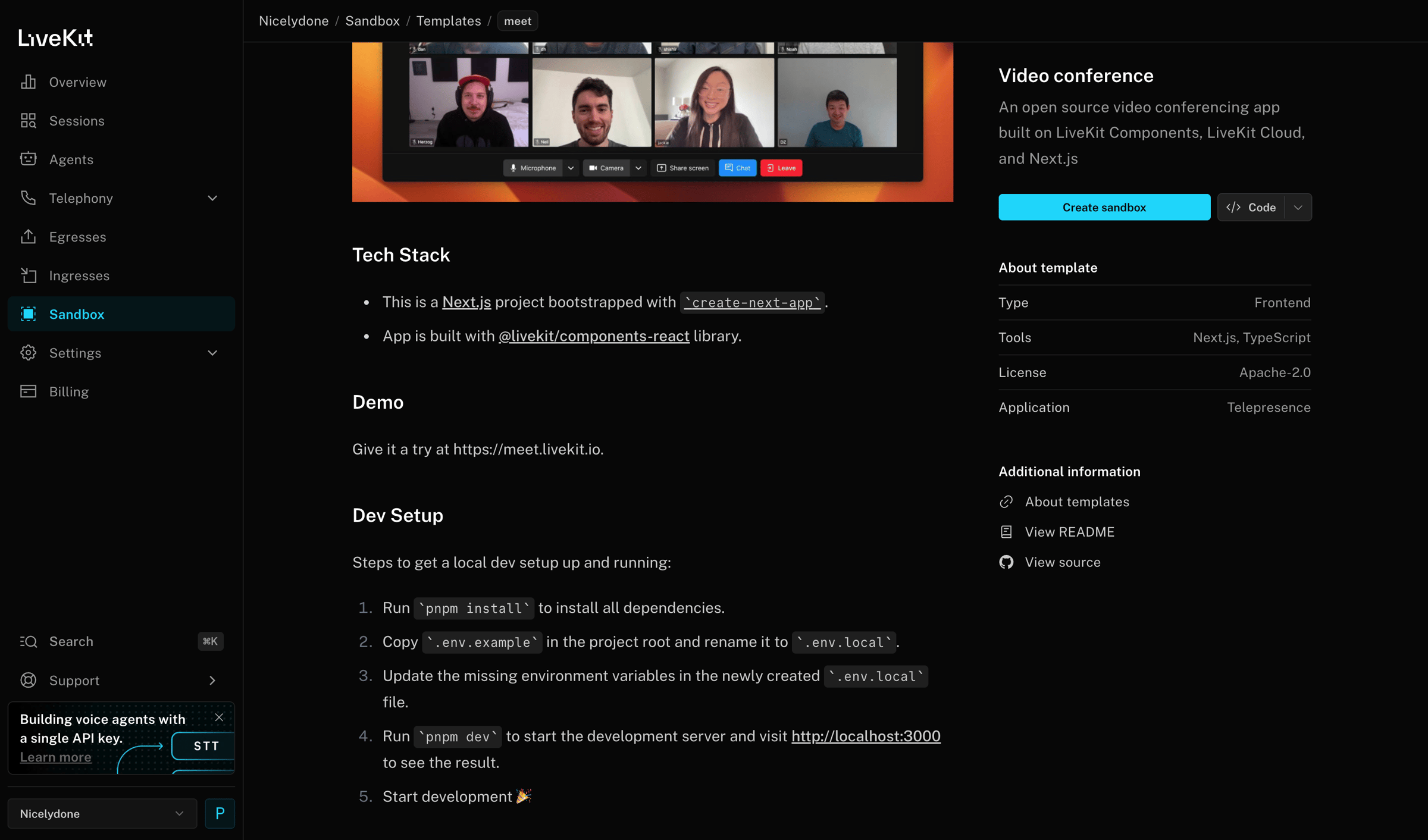Image resolution: width=1428 pixels, height=840 pixels.
Task: Expand the Settings submenu chevron
Action: point(212,353)
